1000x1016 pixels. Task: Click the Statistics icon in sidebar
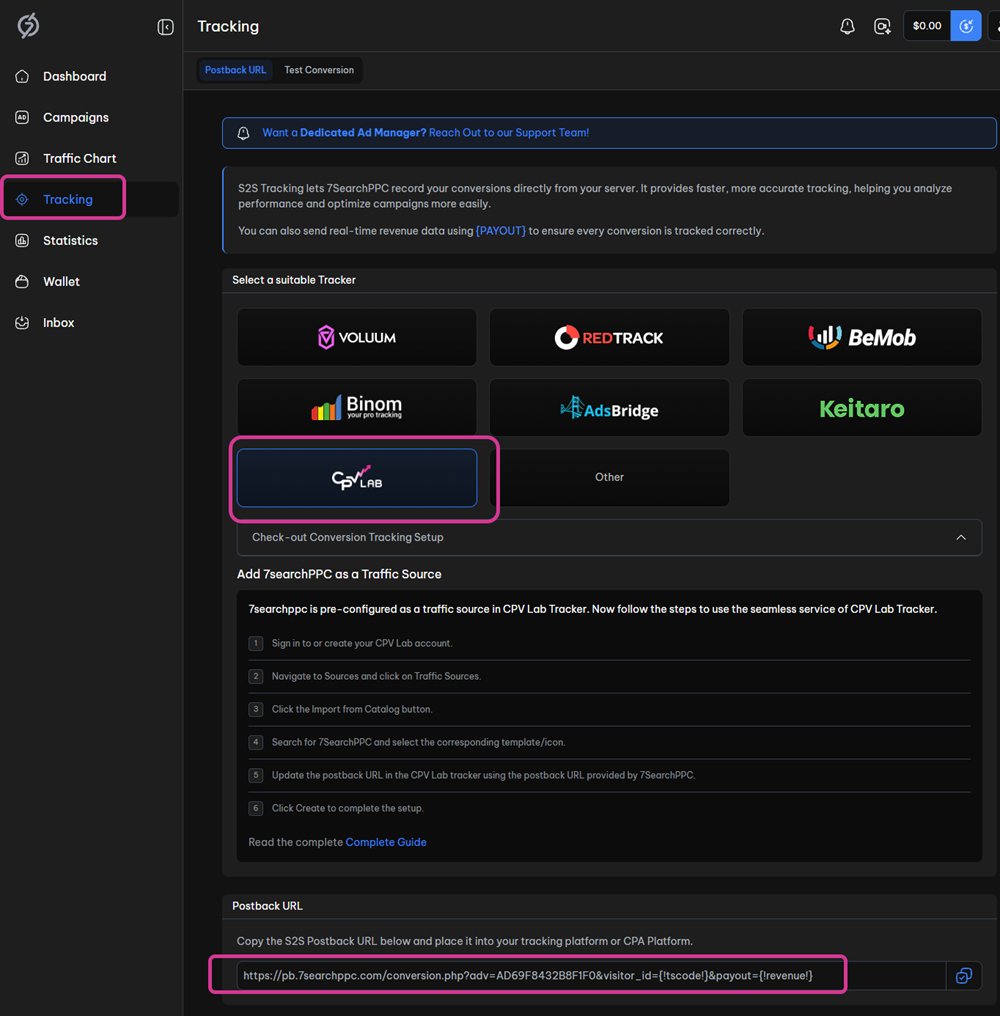22,240
